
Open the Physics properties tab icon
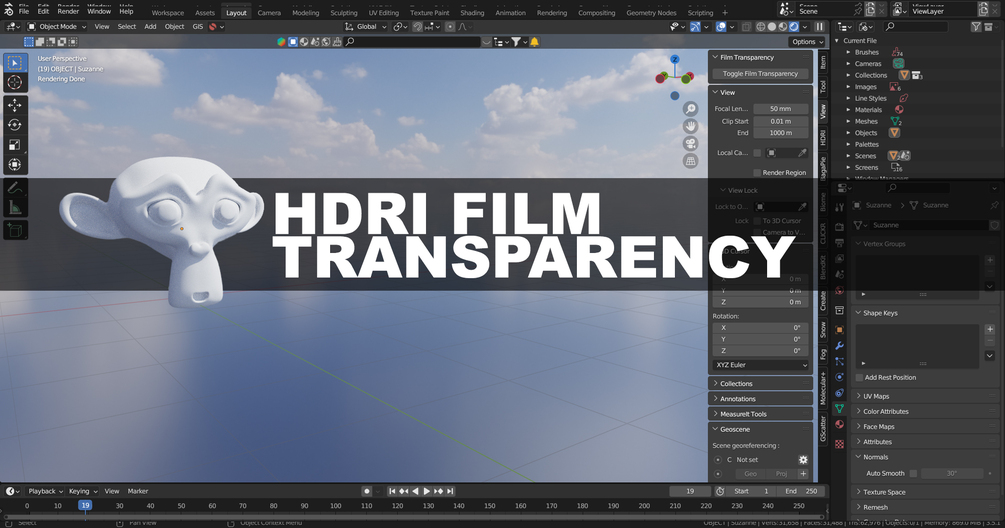840,377
